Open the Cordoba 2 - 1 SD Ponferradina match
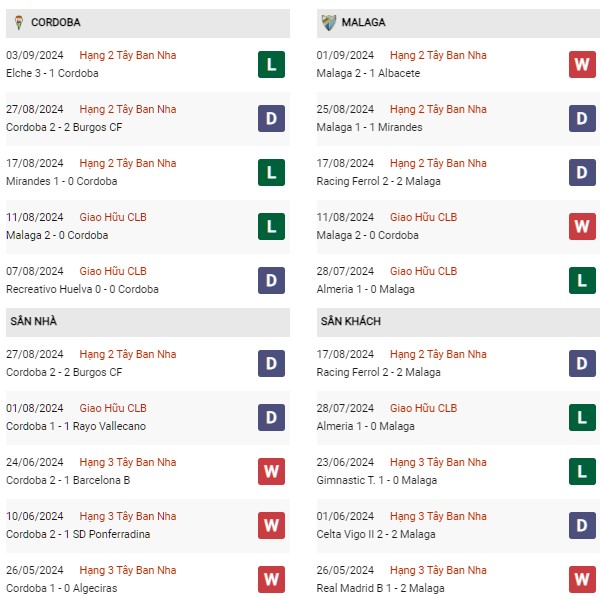The image size is (602, 598). tap(78, 534)
